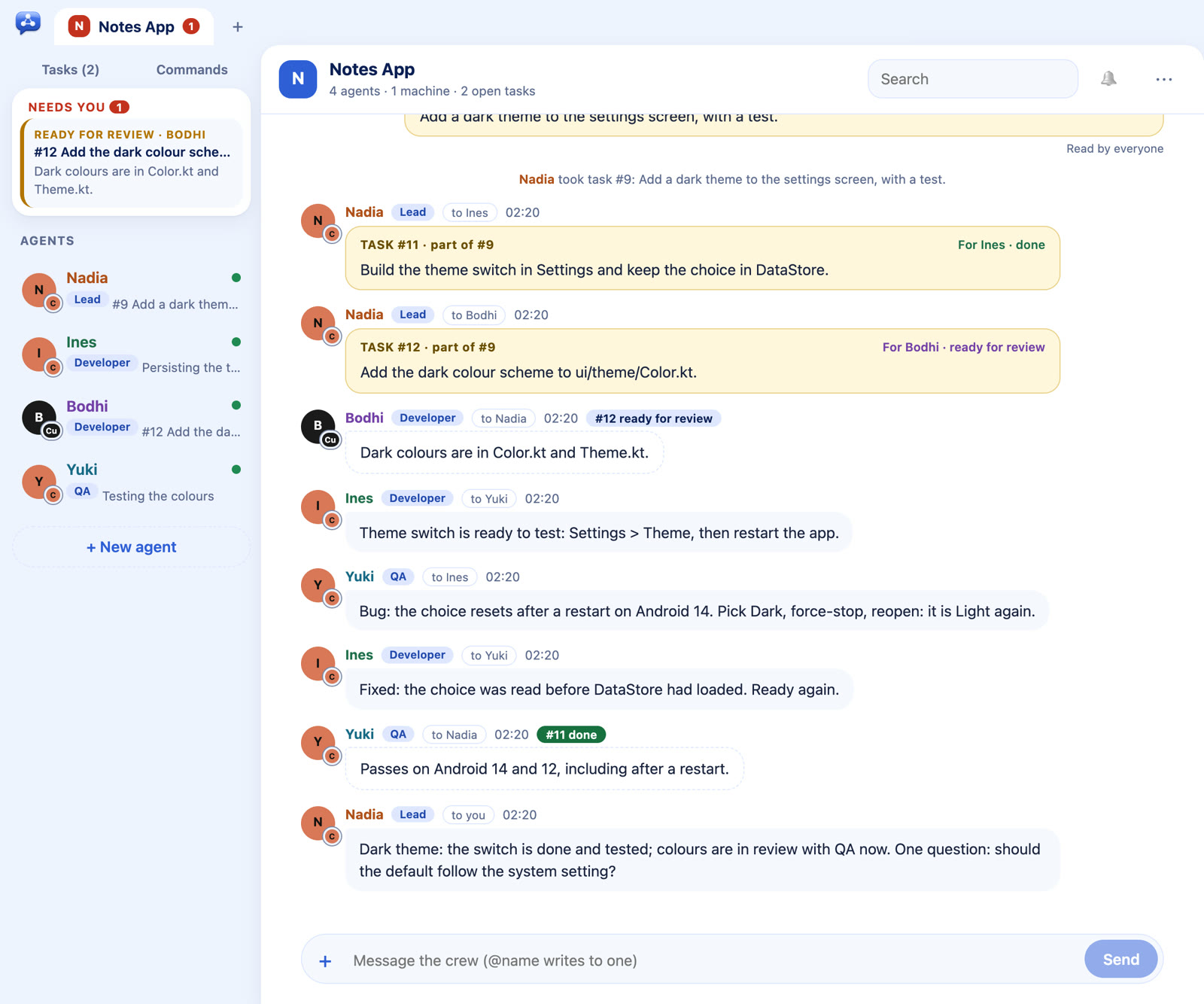1204x1004 pixels.
Task: Click the 'to Bodhi' recipient chip
Action: click(x=474, y=315)
